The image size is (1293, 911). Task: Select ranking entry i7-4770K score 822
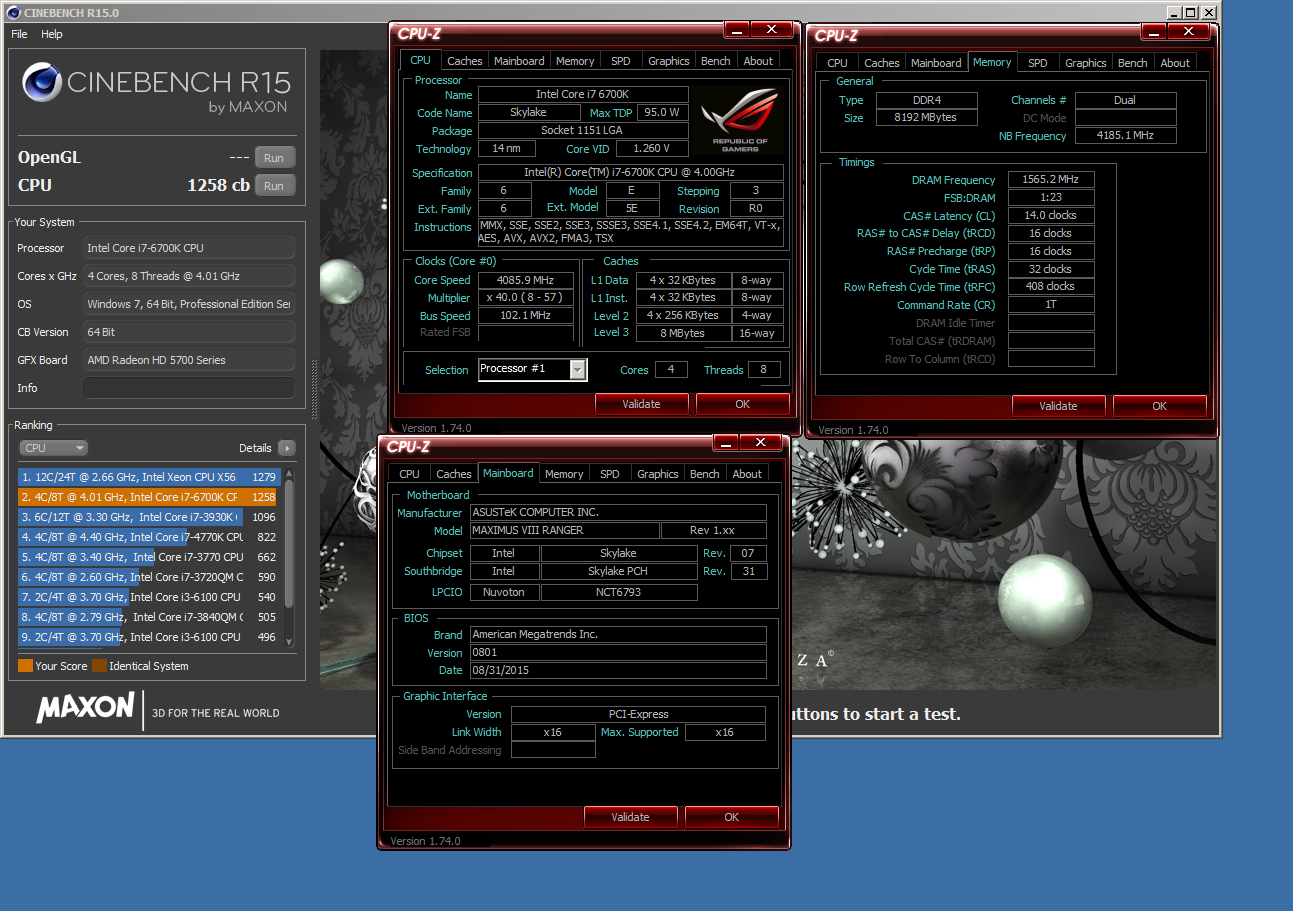click(x=148, y=537)
